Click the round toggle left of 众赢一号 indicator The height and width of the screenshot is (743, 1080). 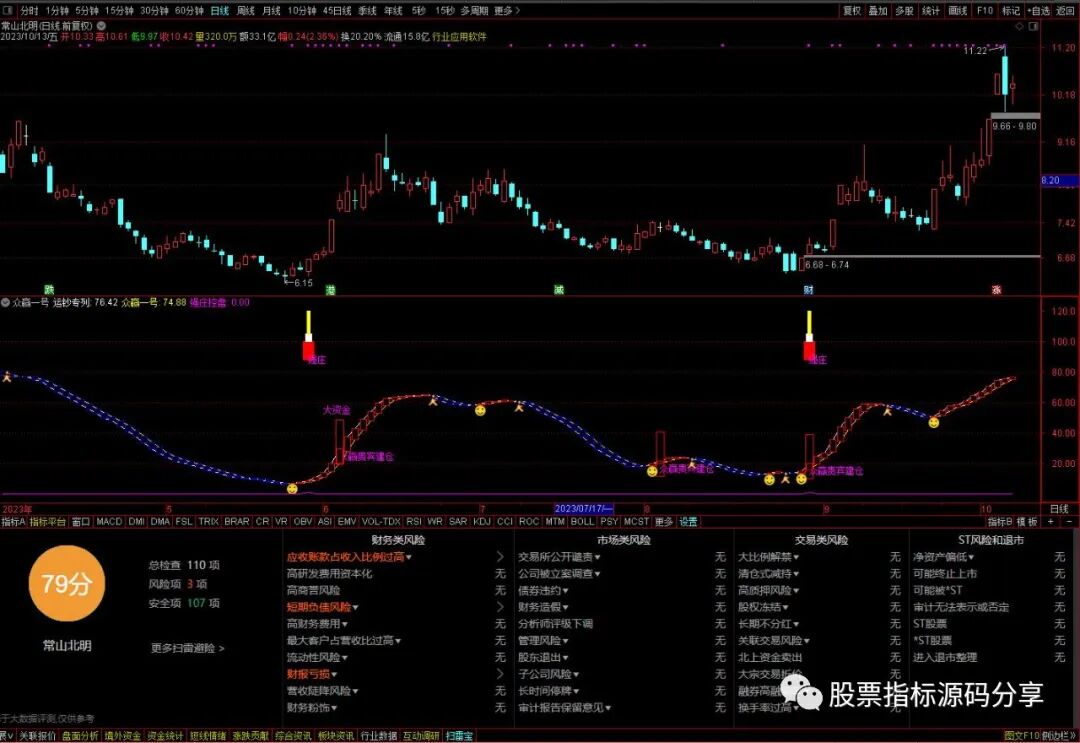click(x=6, y=302)
